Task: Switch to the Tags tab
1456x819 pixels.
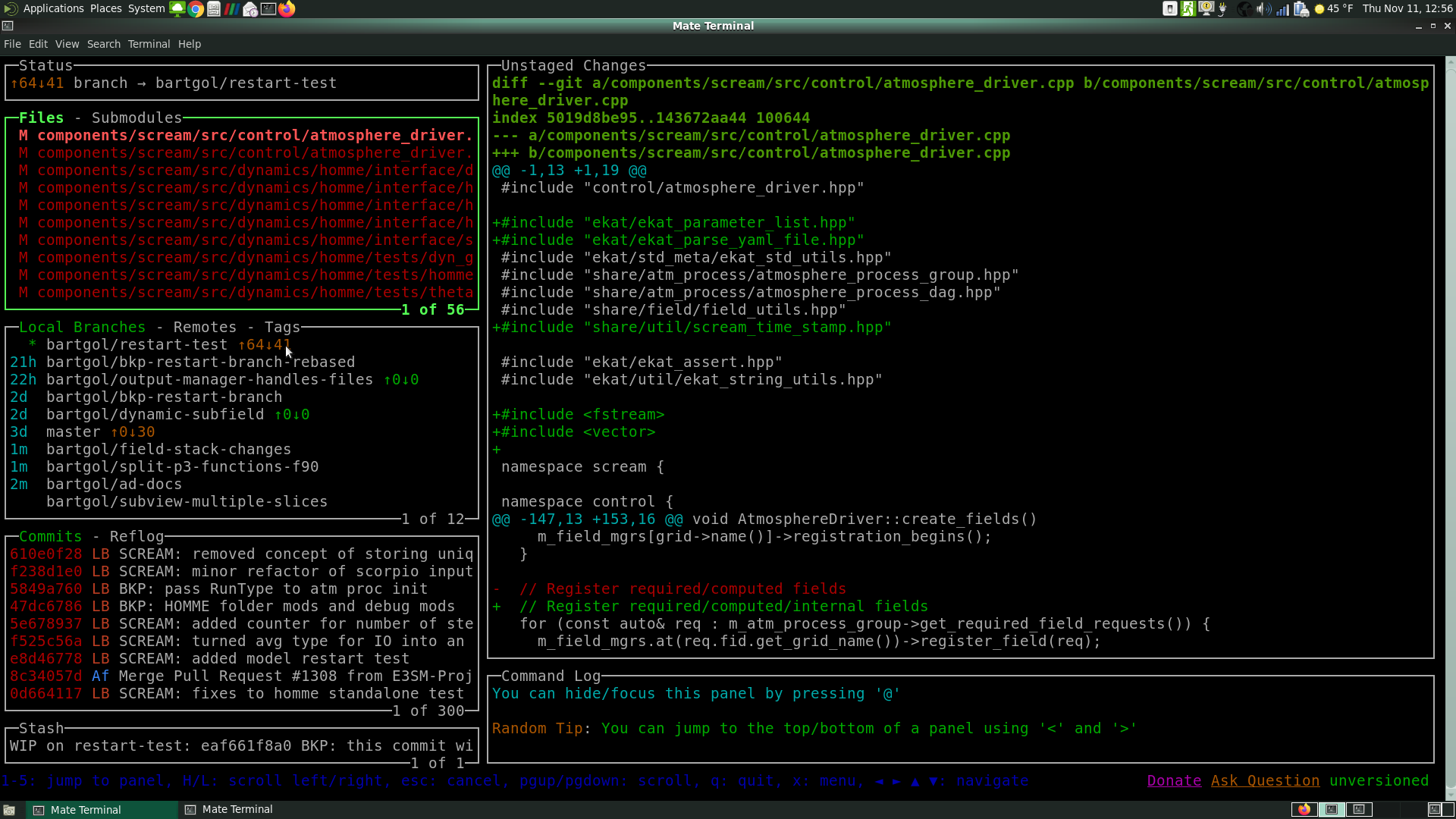Action: click(x=282, y=328)
